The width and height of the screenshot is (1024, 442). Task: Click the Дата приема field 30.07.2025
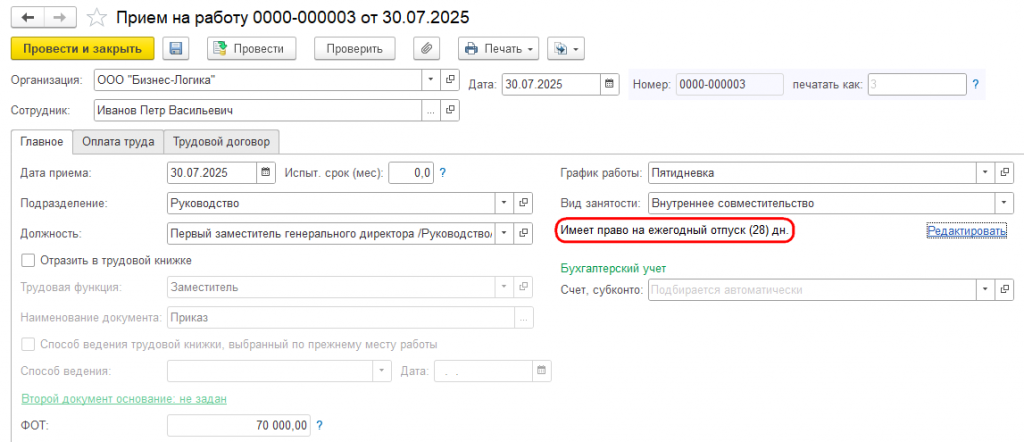coord(212,173)
